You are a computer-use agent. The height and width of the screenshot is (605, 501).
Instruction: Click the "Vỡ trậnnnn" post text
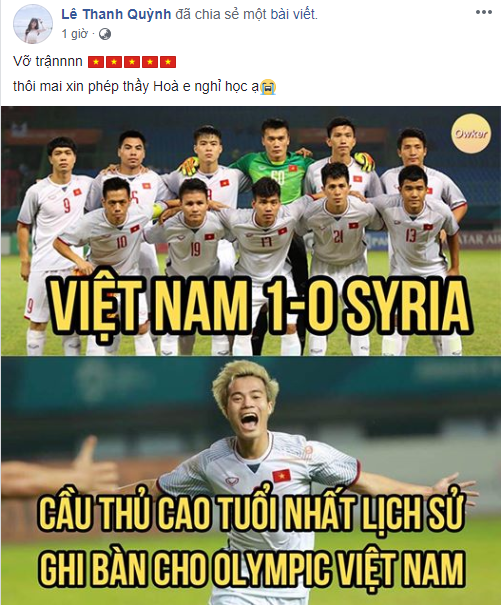[x=48, y=62]
